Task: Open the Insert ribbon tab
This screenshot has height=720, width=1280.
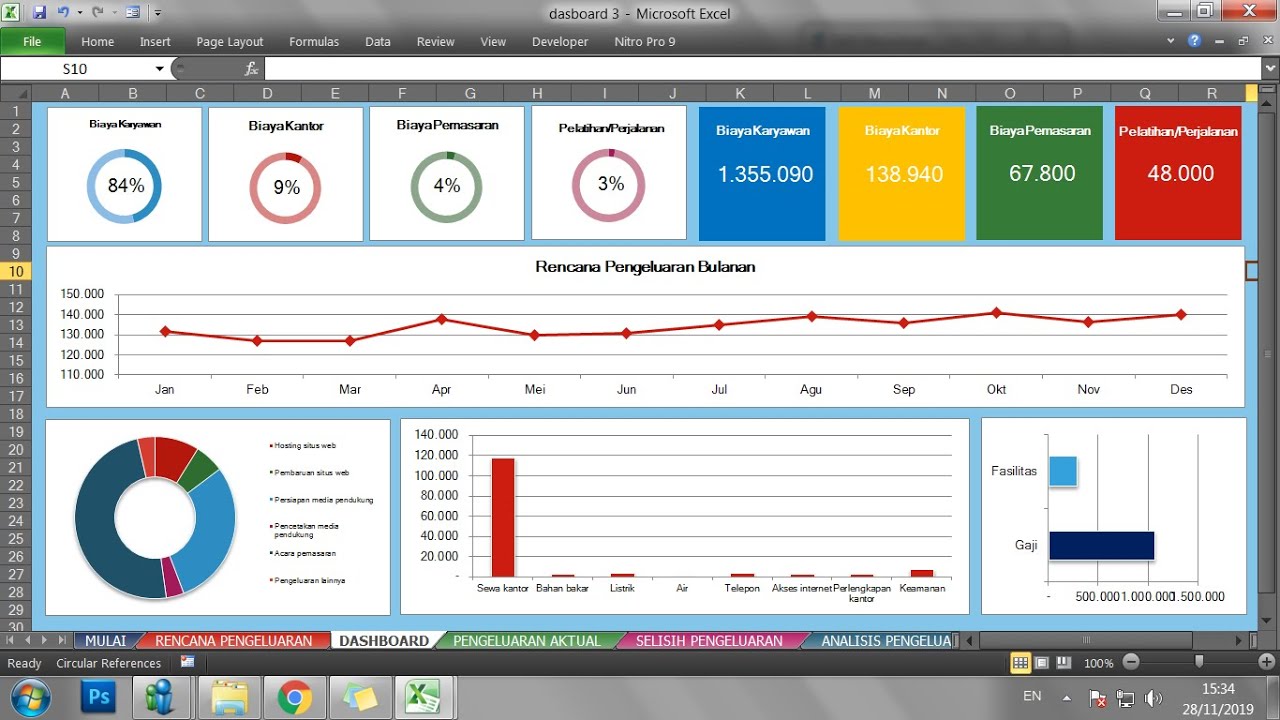Action: click(155, 42)
